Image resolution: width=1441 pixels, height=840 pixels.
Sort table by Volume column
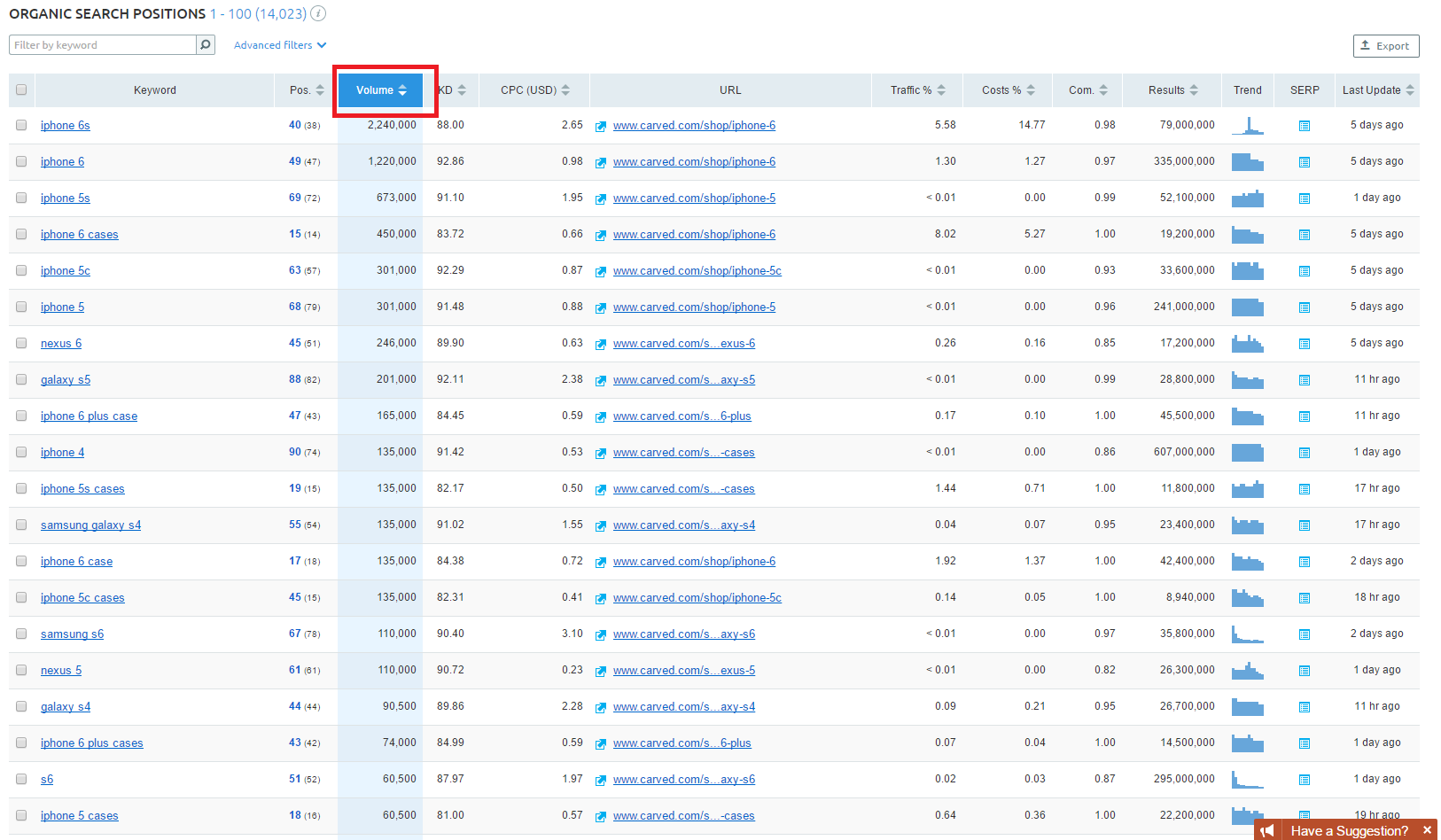point(381,90)
